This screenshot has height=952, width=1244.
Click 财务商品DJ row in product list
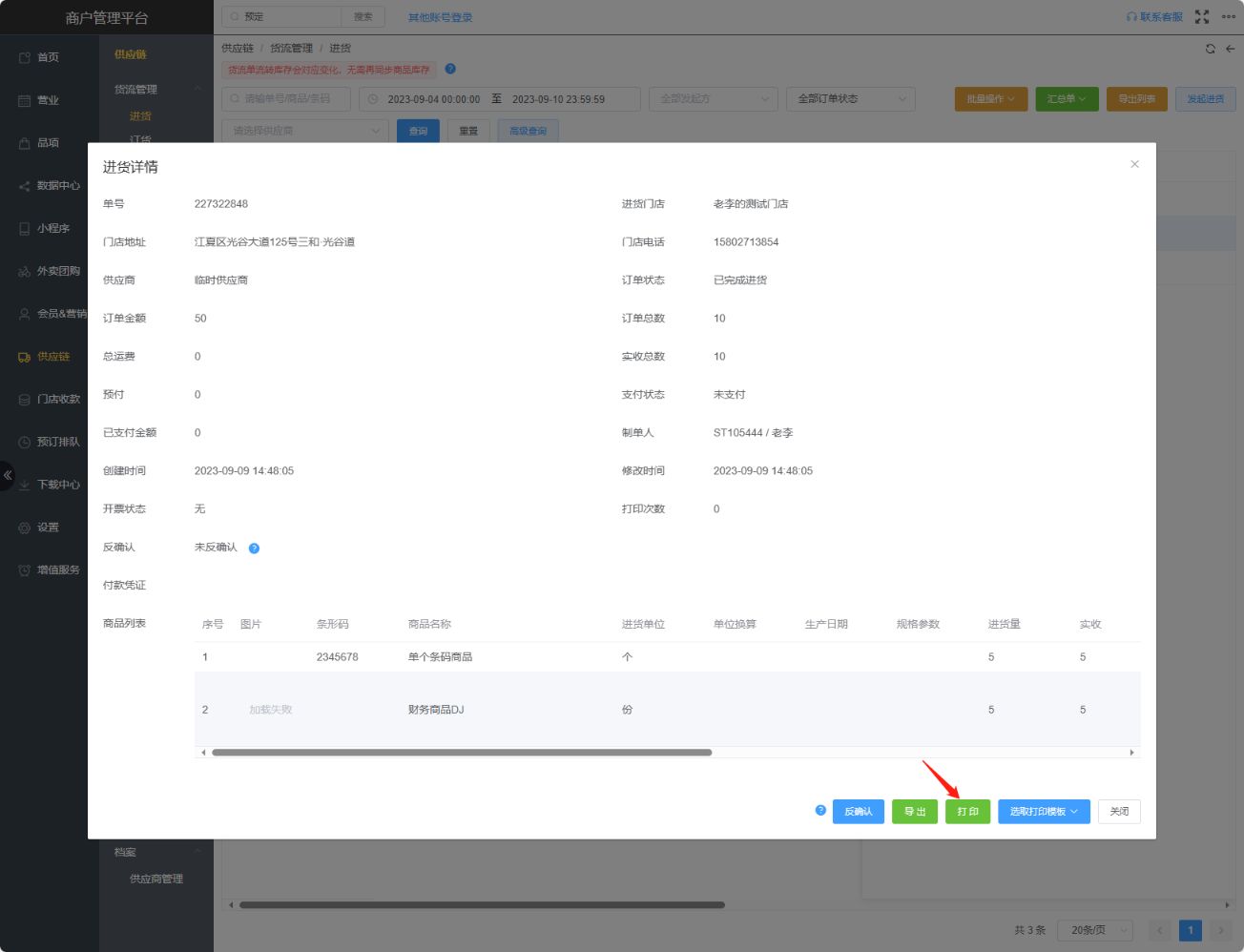point(668,710)
